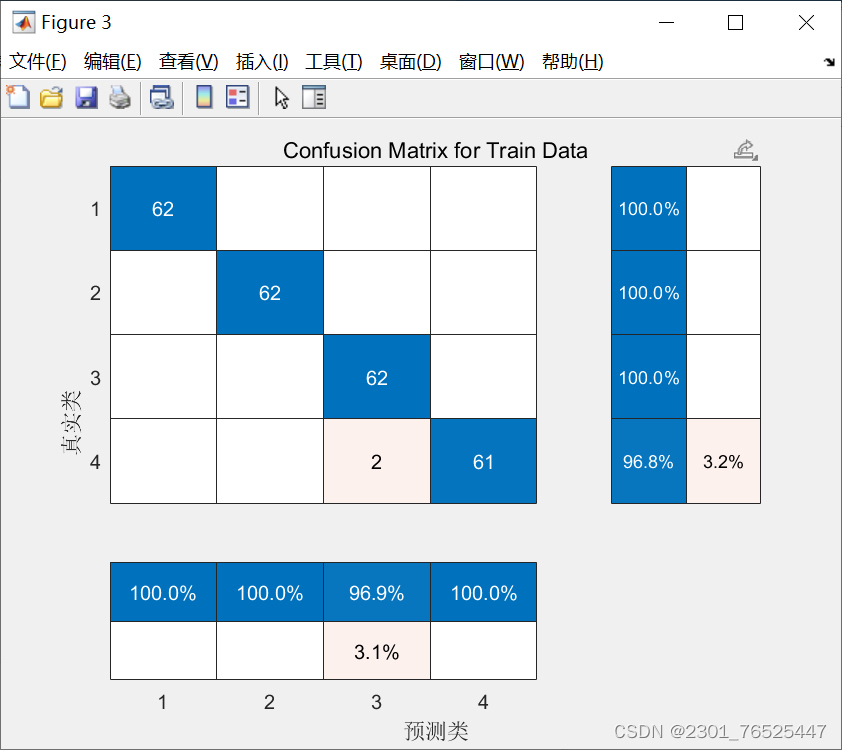The width and height of the screenshot is (842, 750).
Task: Toggle the legend with the Insert Legend icon
Action: coord(237,97)
